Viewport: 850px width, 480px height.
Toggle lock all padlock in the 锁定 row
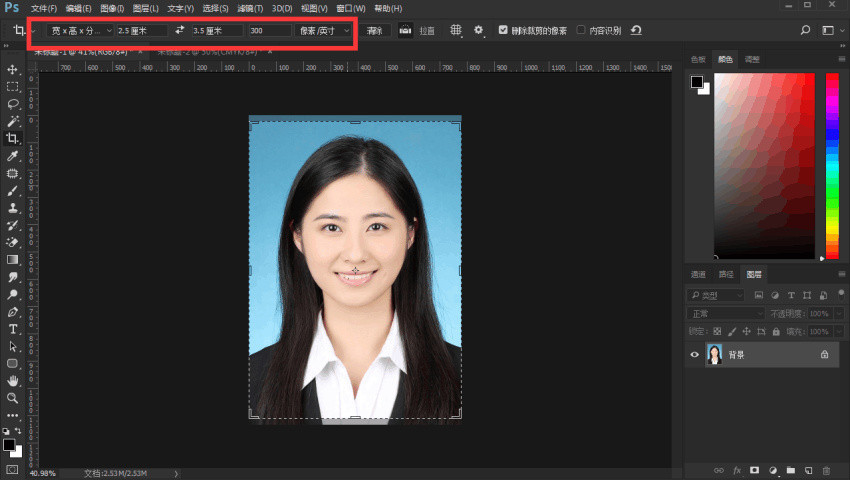(x=776, y=331)
